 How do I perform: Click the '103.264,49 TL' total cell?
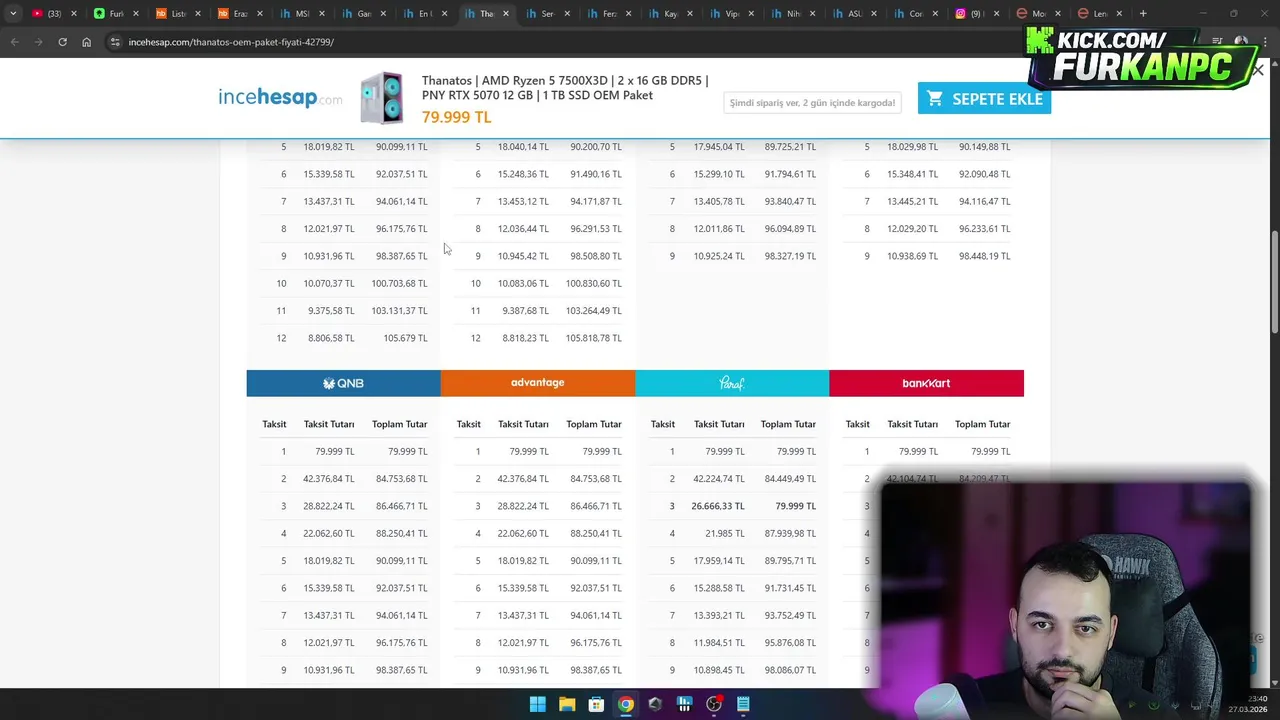click(x=594, y=311)
